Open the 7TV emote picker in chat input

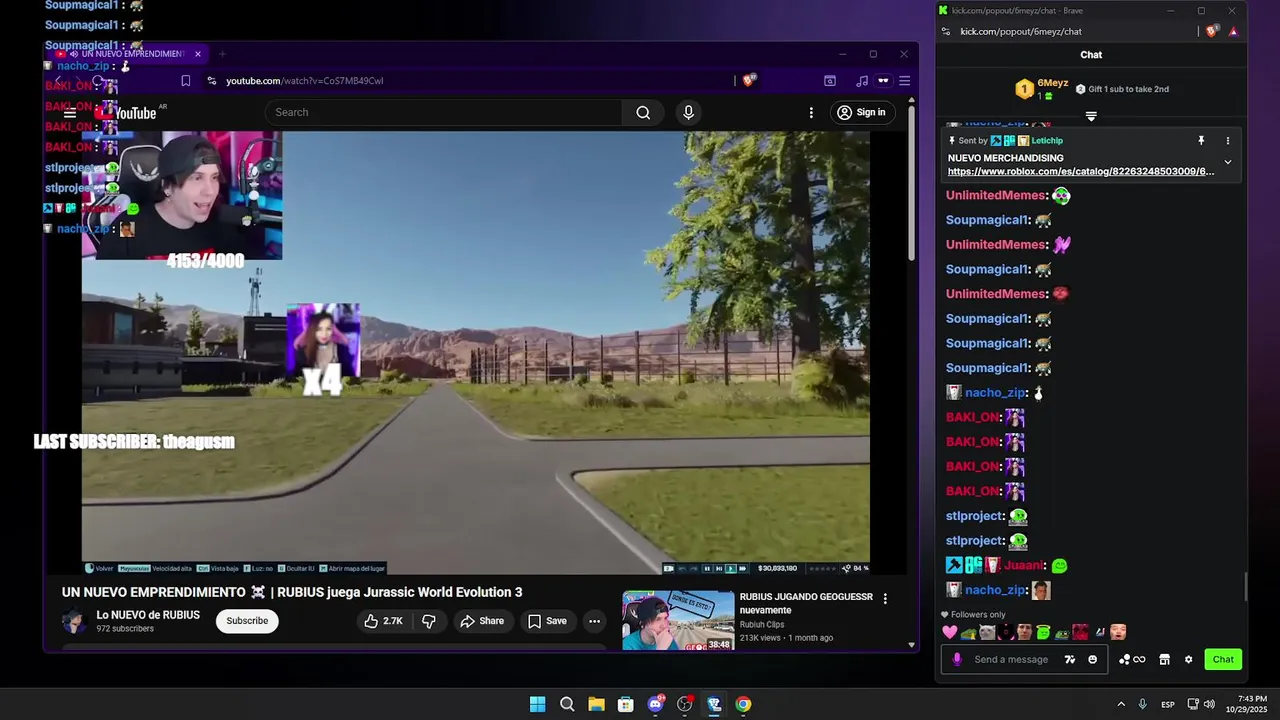click(x=1070, y=659)
